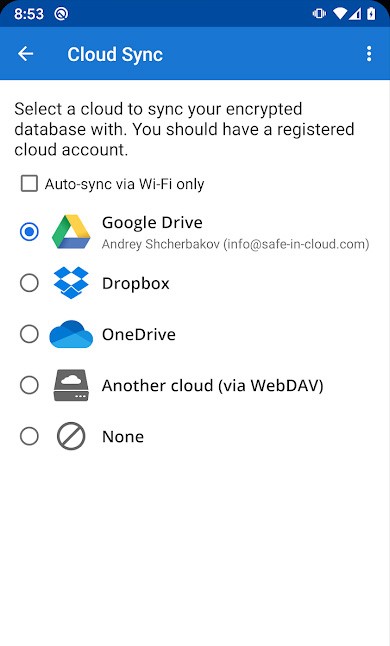Screen dimensions: 390x646
Task: Go back using the arrow icon
Action: (x=26, y=54)
